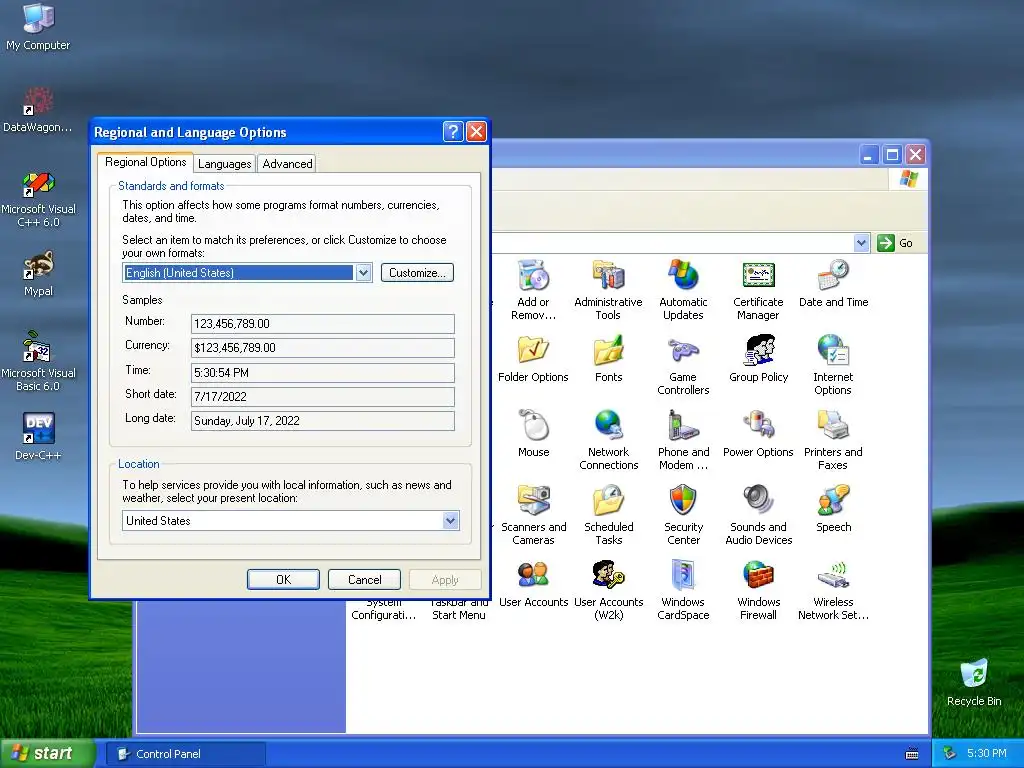Open Network Connections icon
This screenshot has height=768, width=1024.
(x=609, y=440)
